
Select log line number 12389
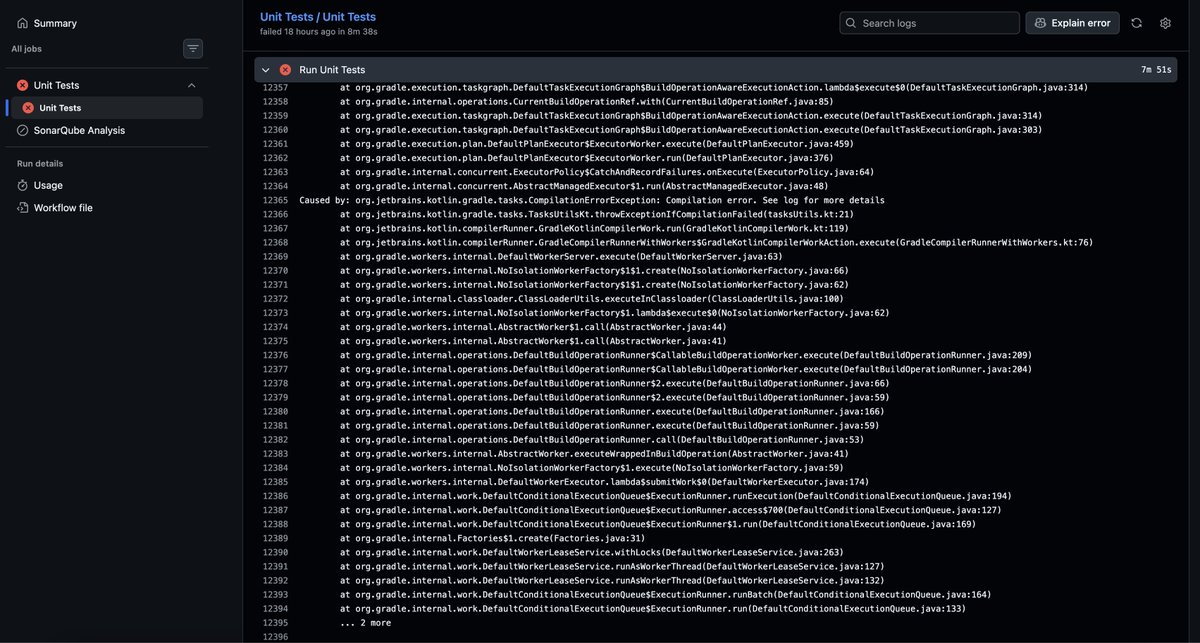click(275, 538)
